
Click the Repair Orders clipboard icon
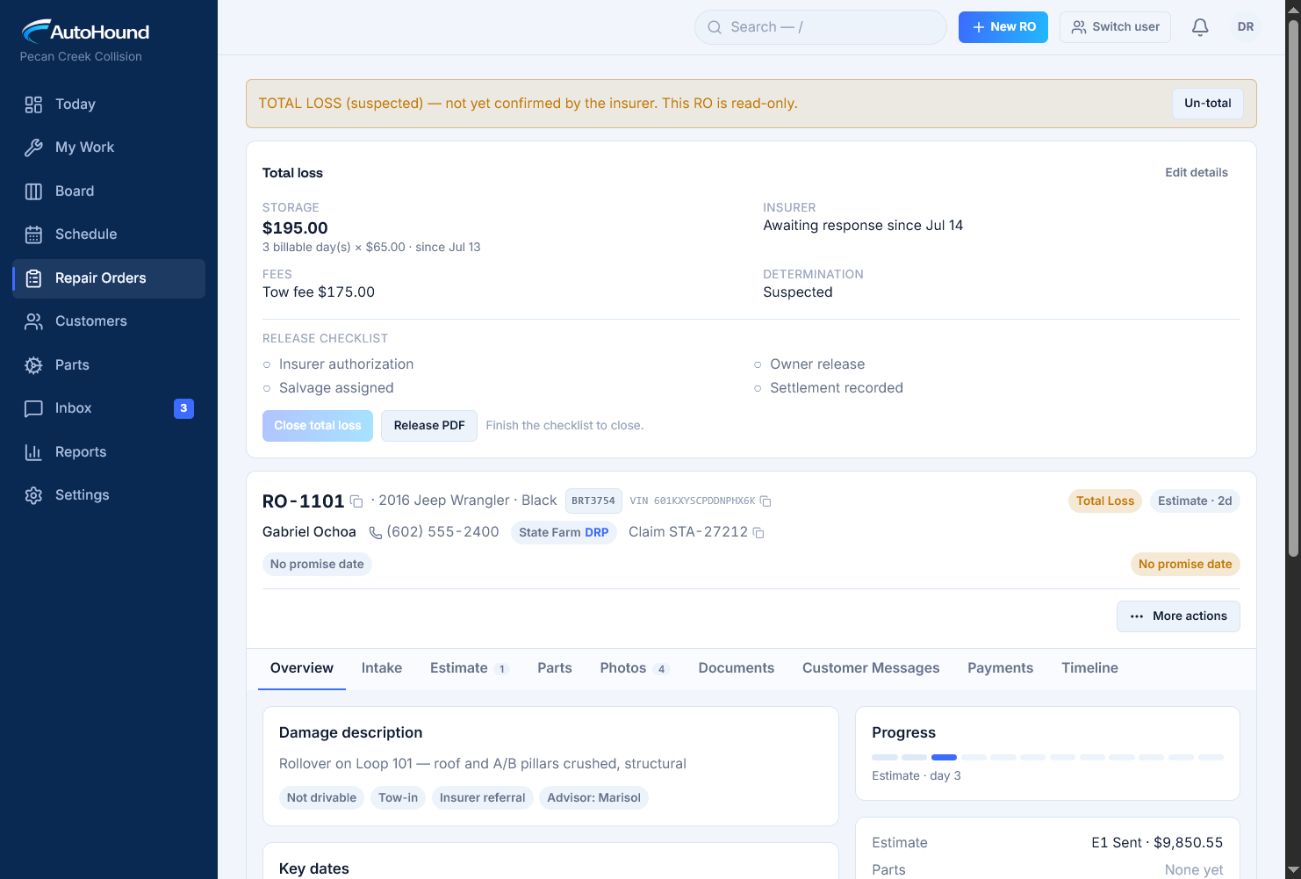(34, 278)
